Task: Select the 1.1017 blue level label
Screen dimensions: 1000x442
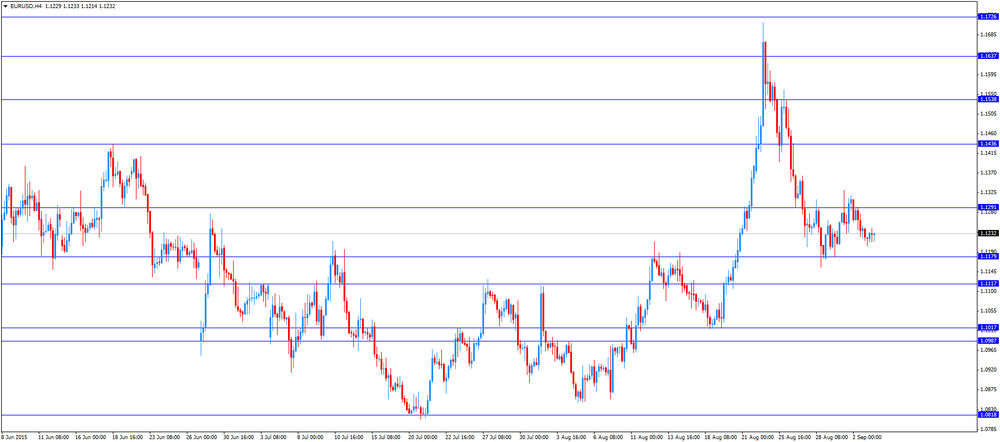Action: click(x=987, y=327)
